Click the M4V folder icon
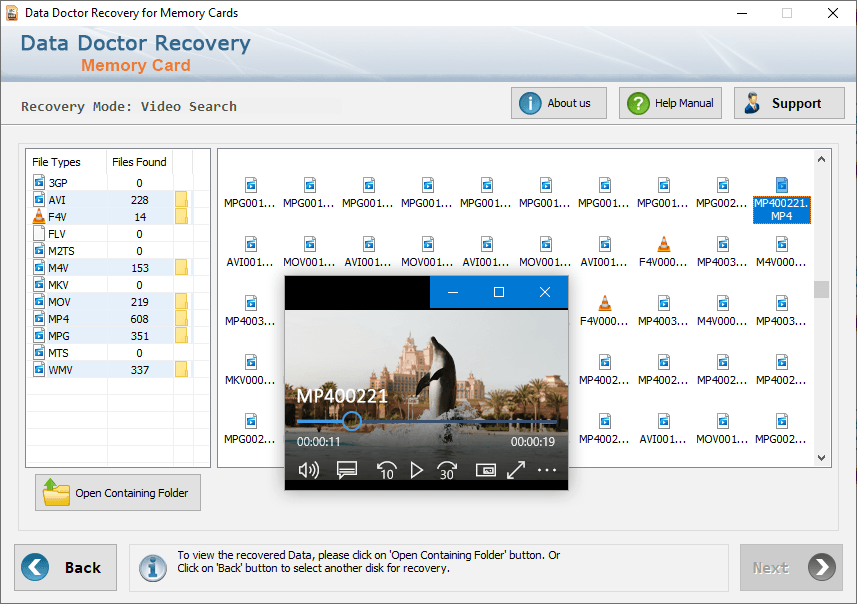The height and width of the screenshot is (604, 857). point(181,267)
